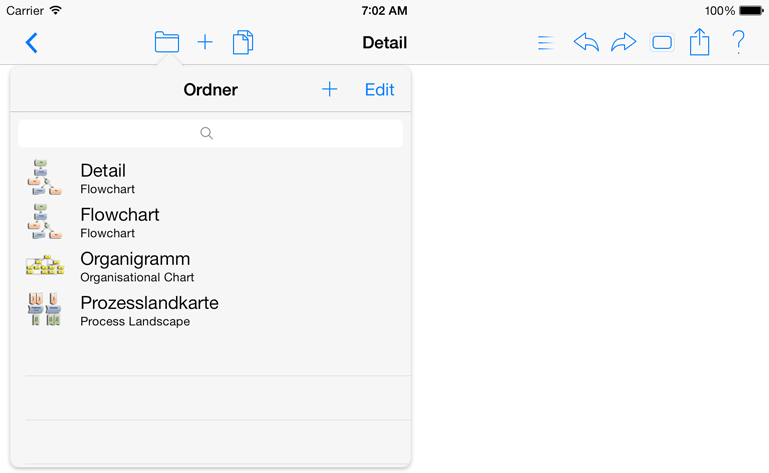769x473 pixels.
Task: Tap the Prozesslandkarte thumbnail image
Action: 45,310
